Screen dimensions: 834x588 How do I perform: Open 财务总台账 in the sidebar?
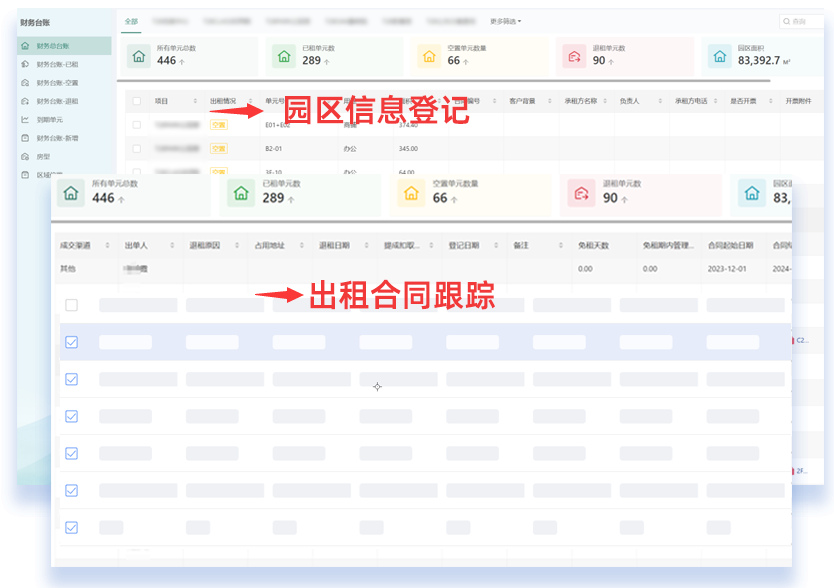pyautogui.click(x=64, y=46)
